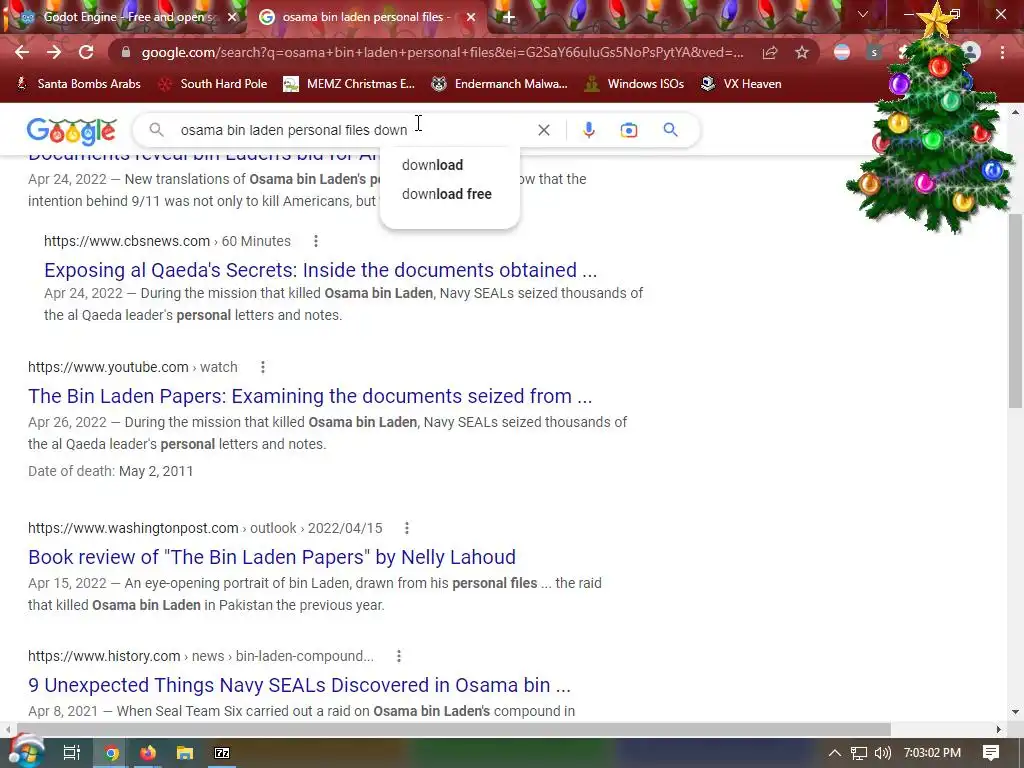Open the Windows Start button
Image resolution: width=1024 pixels, height=768 pixels.
pos(26,752)
